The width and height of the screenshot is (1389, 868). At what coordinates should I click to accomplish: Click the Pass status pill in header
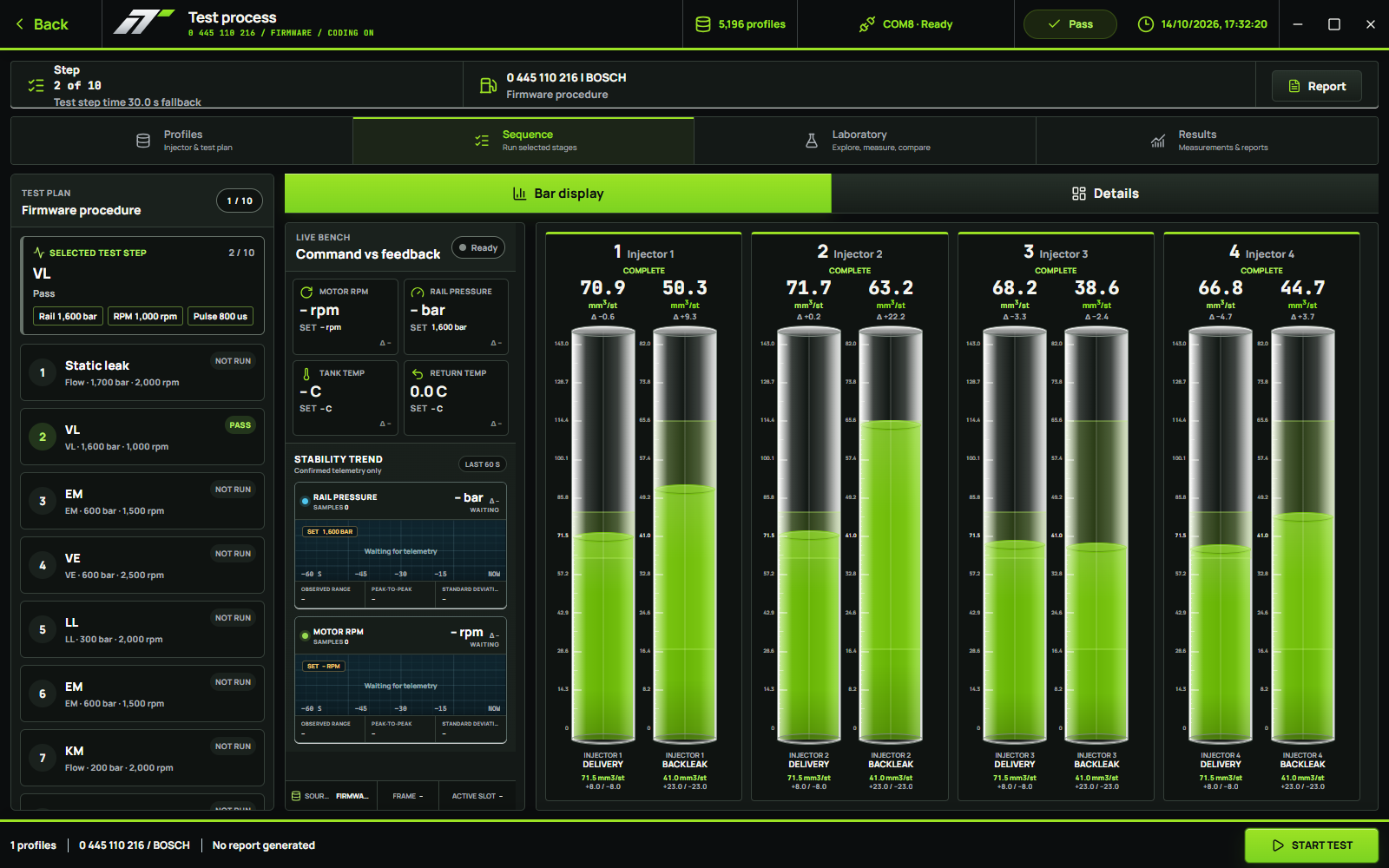click(1070, 24)
